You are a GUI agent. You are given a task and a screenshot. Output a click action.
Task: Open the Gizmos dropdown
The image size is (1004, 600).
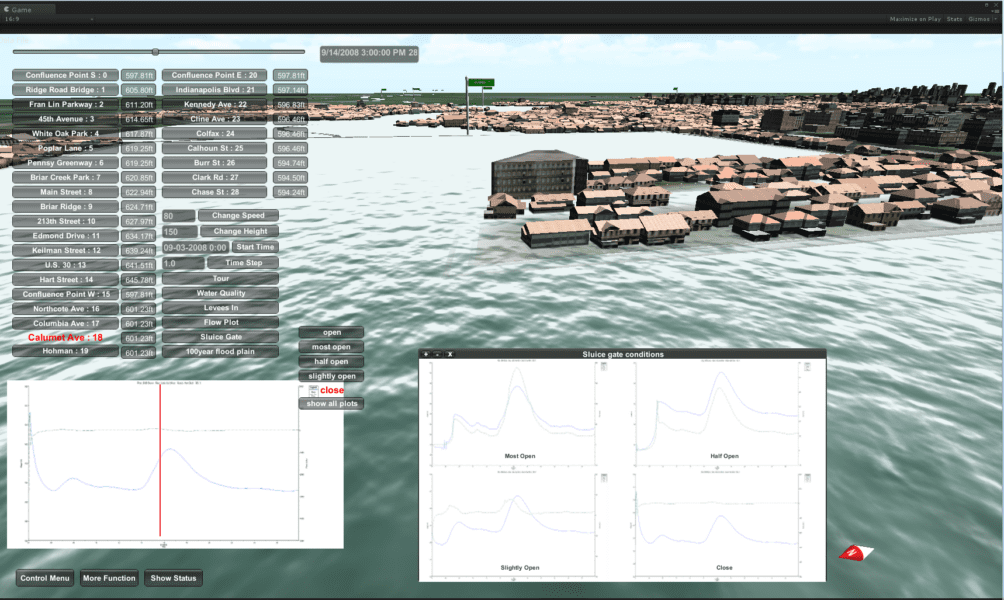980,18
